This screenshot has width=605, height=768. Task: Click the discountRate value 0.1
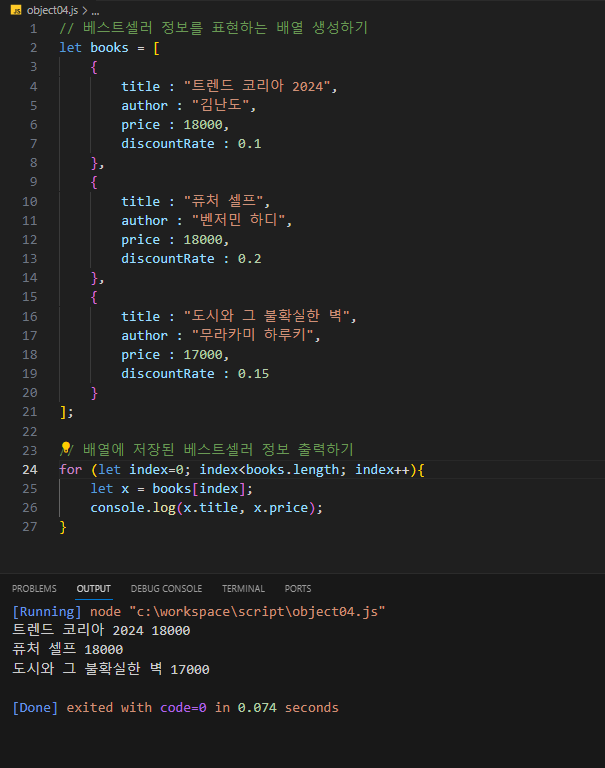point(249,144)
